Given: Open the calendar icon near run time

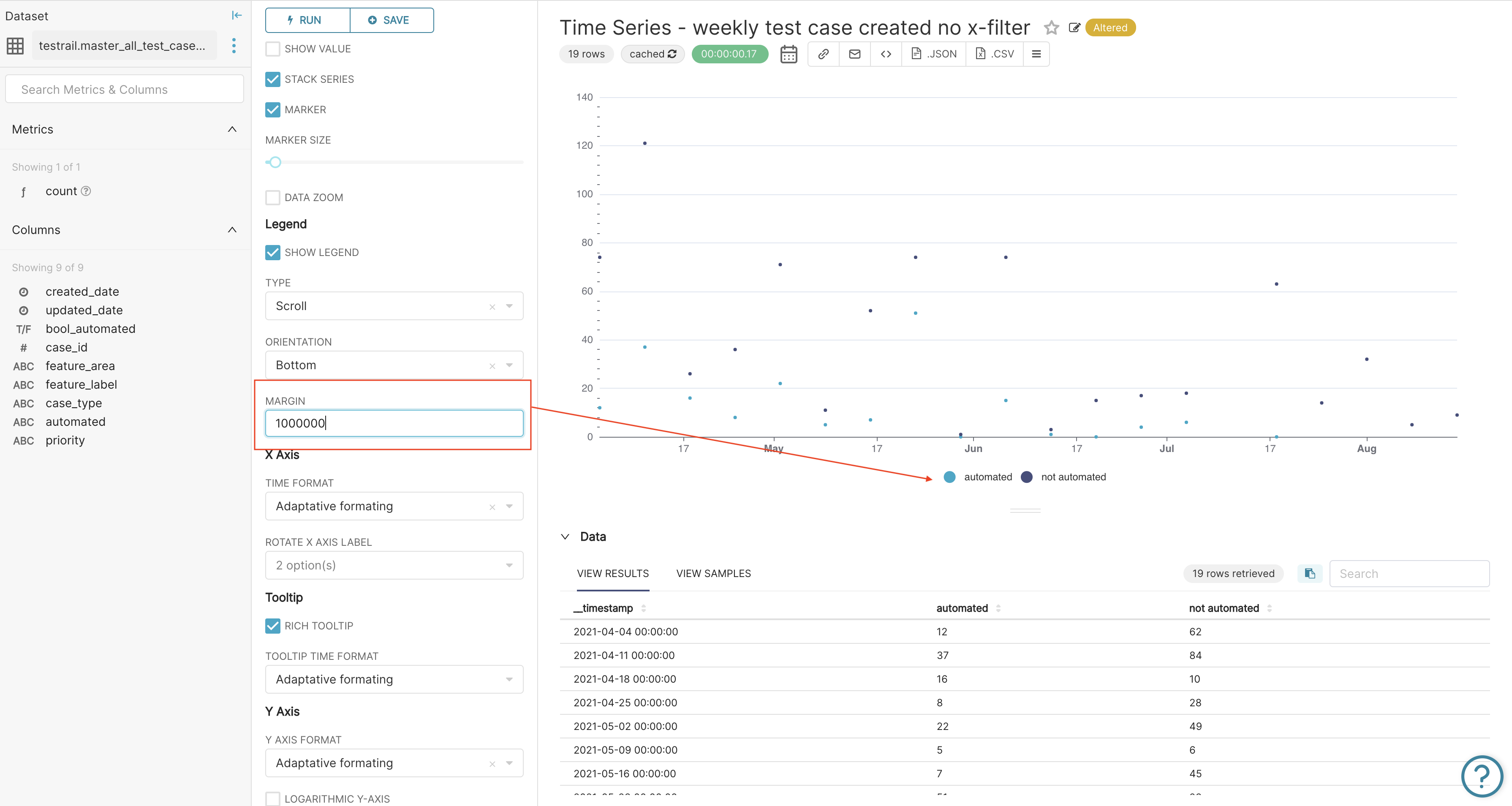Looking at the screenshot, I should 788,54.
